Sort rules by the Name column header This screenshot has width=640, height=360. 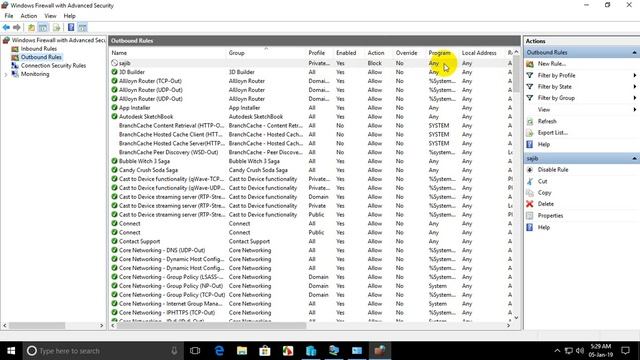pos(167,53)
